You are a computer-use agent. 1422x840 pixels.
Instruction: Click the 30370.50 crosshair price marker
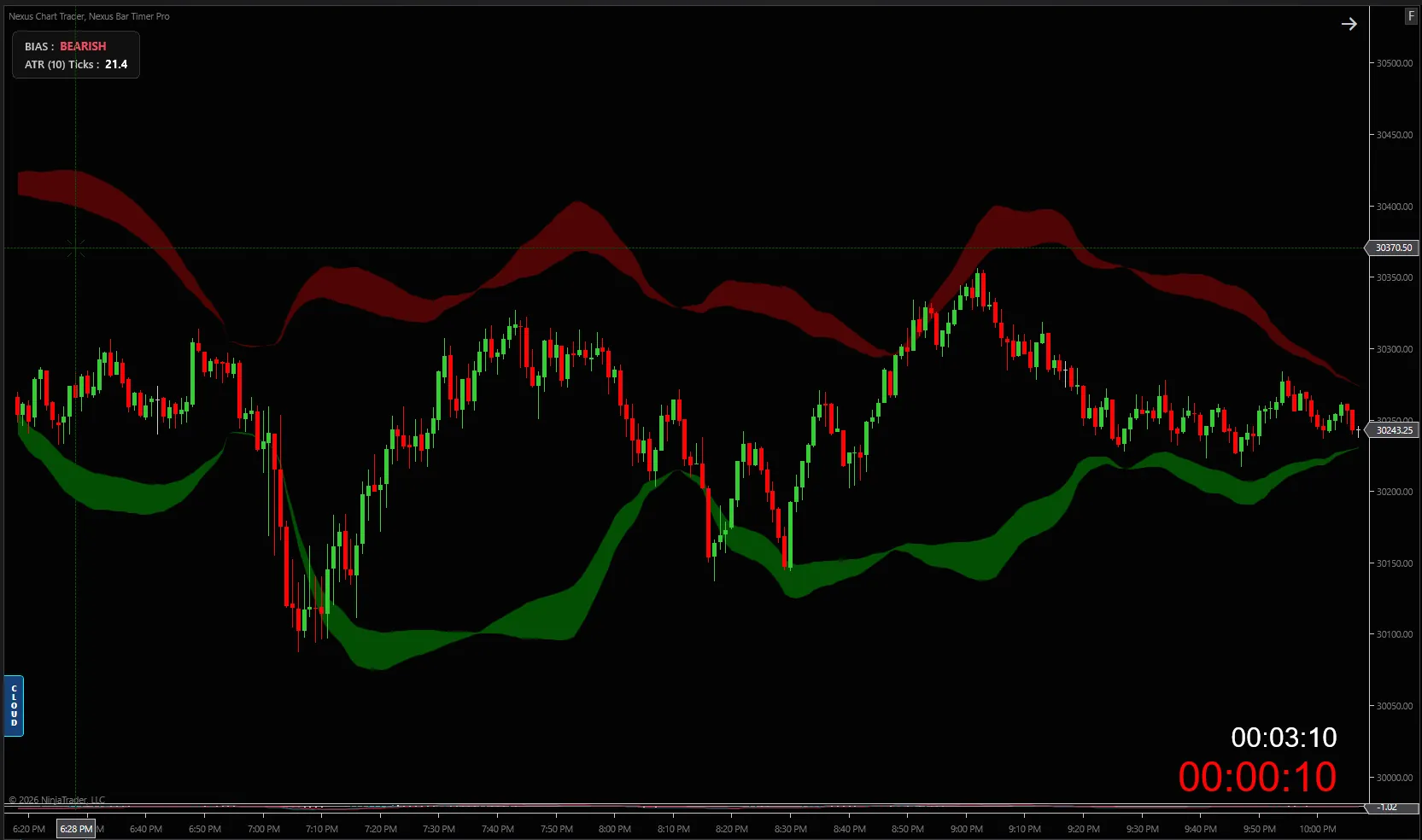[x=1393, y=248]
